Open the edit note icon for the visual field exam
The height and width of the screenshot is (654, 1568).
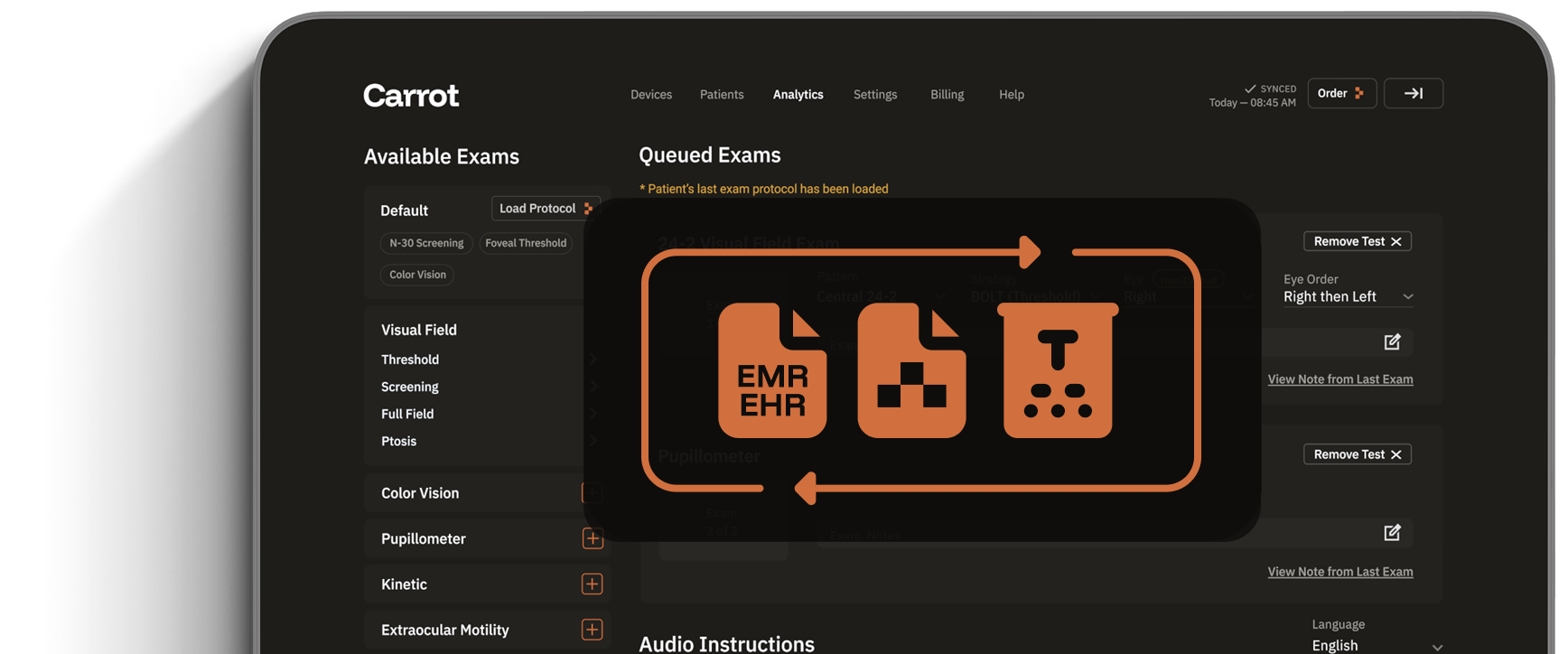(x=1392, y=341)
